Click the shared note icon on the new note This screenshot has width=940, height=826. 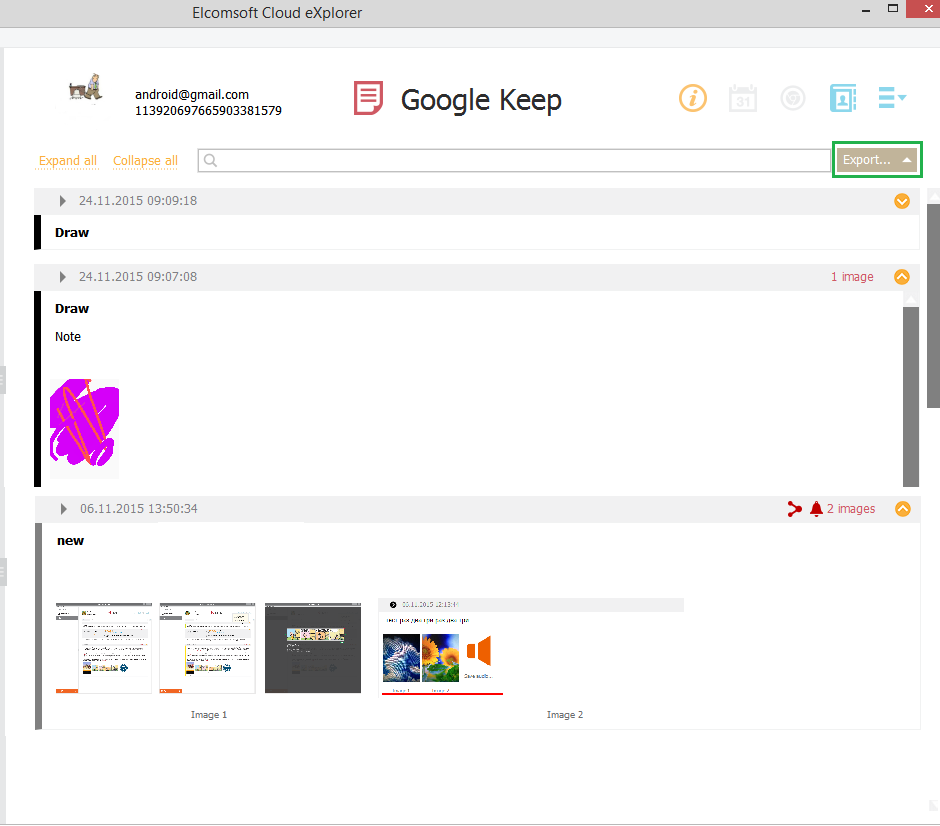point(795,508)
